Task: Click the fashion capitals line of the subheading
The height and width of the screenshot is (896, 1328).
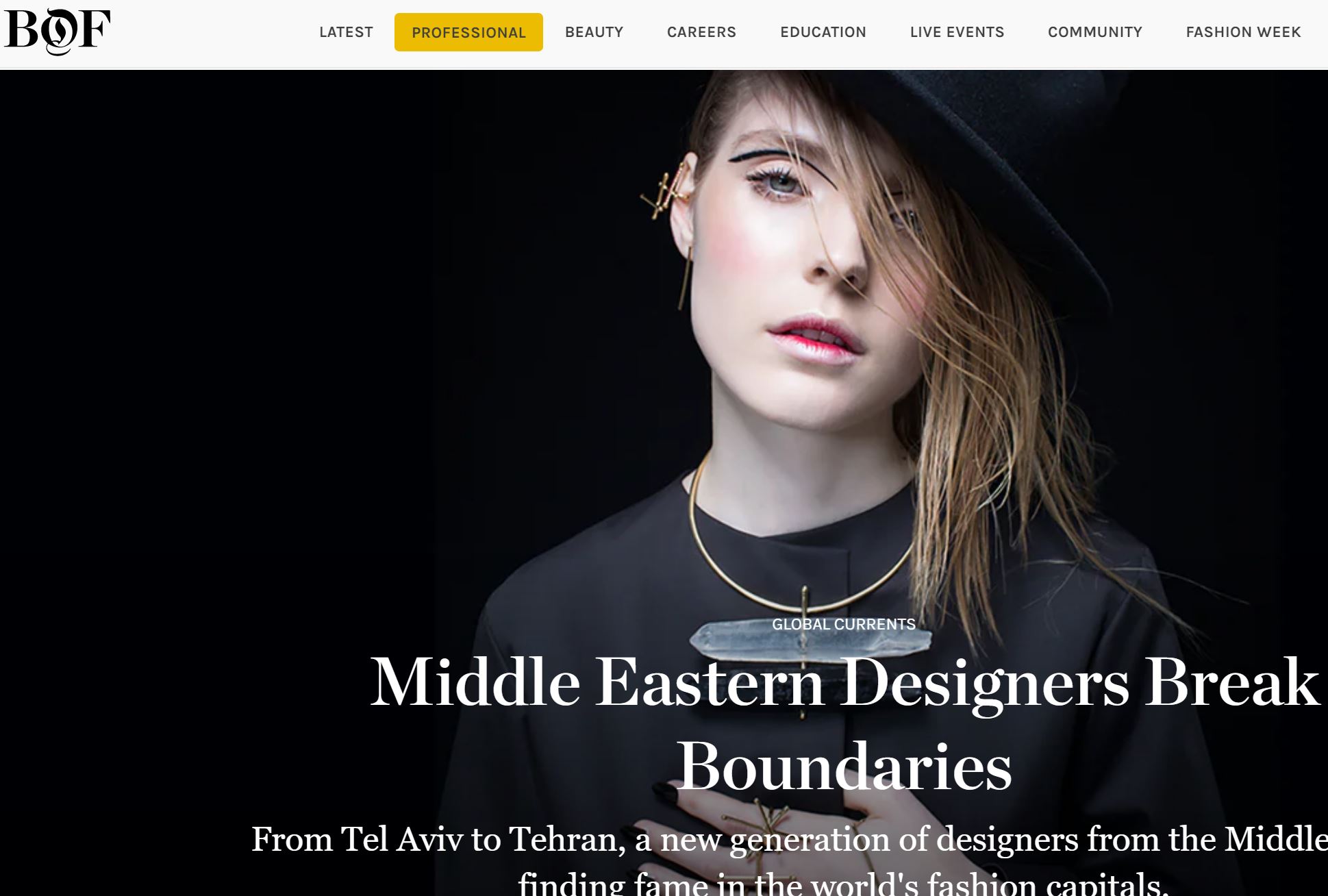Action: coord(843,882)
